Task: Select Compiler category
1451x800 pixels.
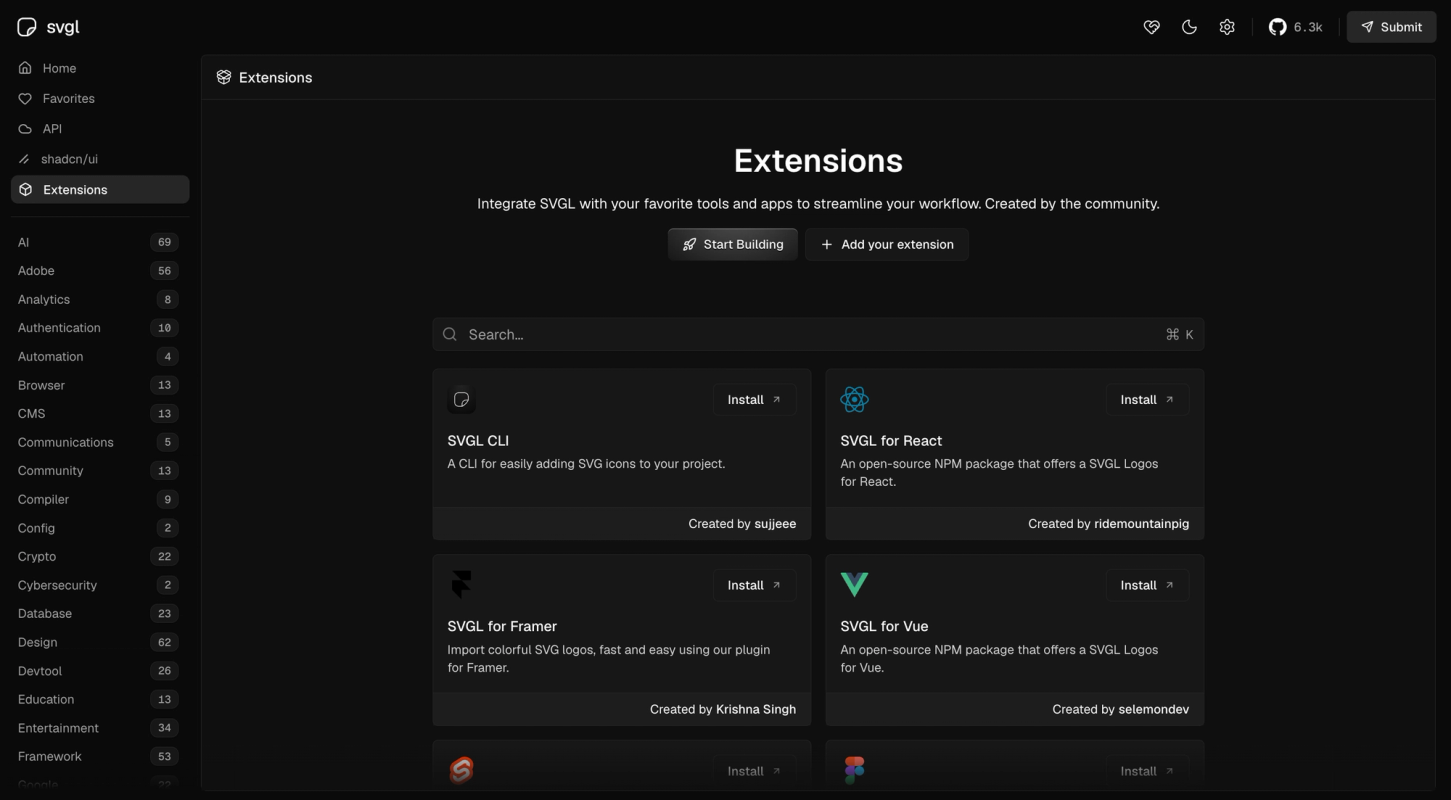Action: [x=98, y=499]
